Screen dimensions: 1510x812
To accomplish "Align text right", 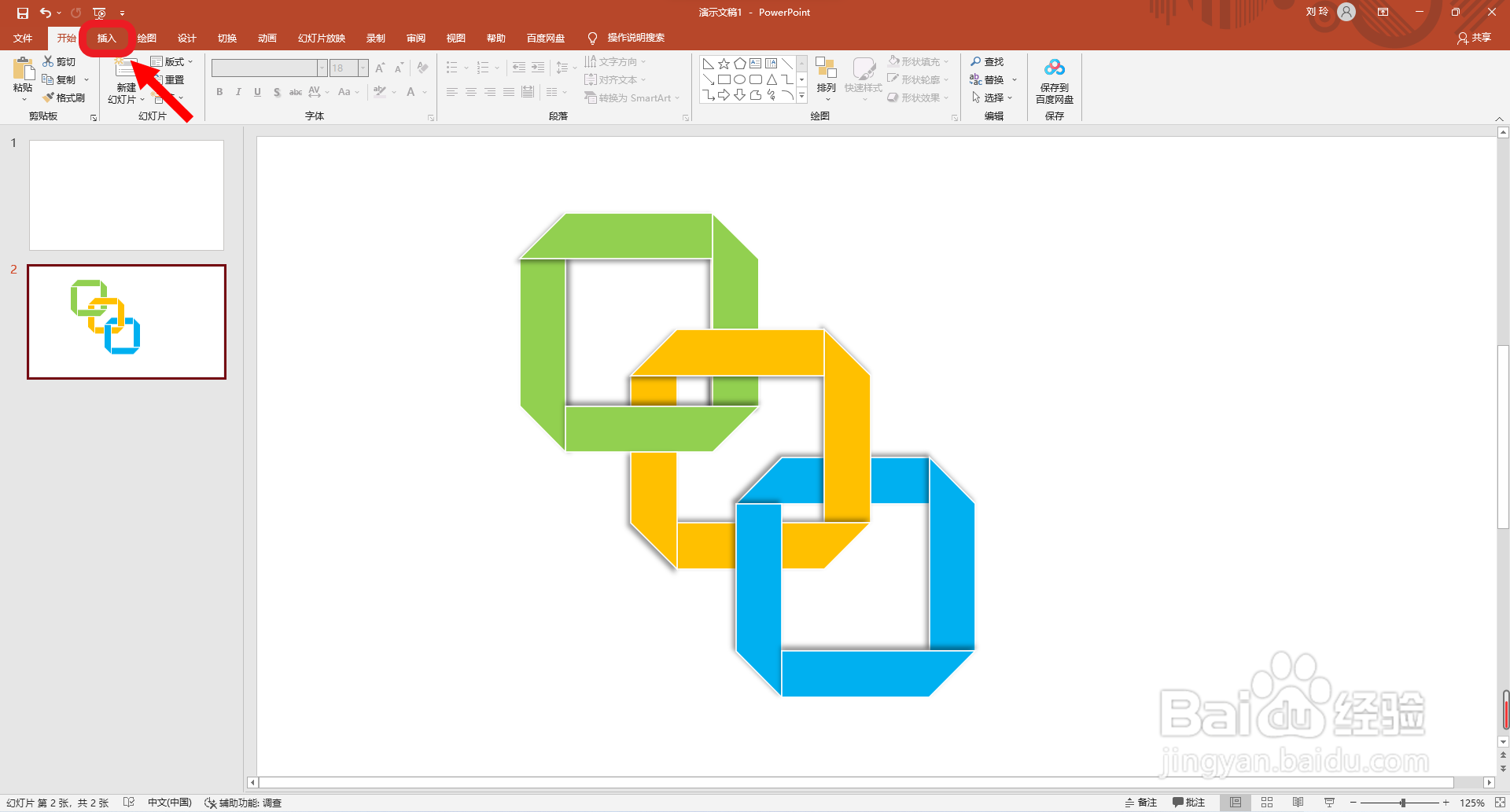I will pyautogui.click(x=490, y=92).
